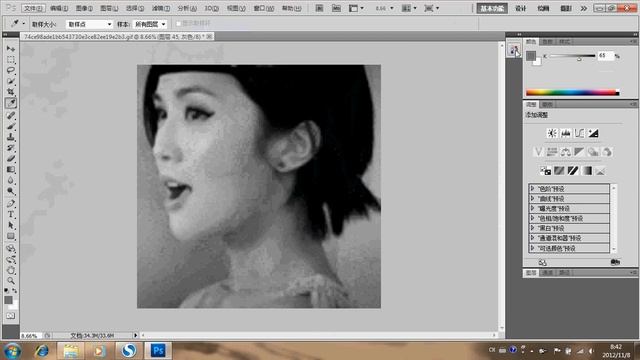Select the Brush tool
Screen dimensions: 640x360
point(11,126)
